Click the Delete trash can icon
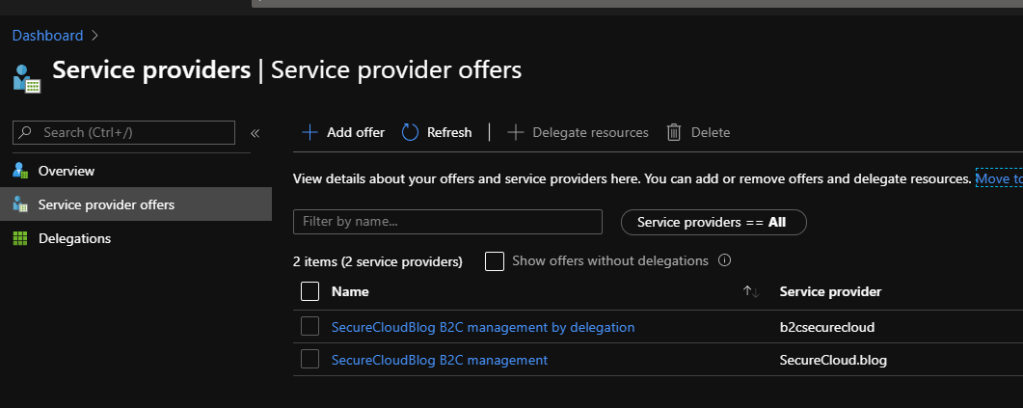Screen dimensions: 1023x408 coord(674,132)
